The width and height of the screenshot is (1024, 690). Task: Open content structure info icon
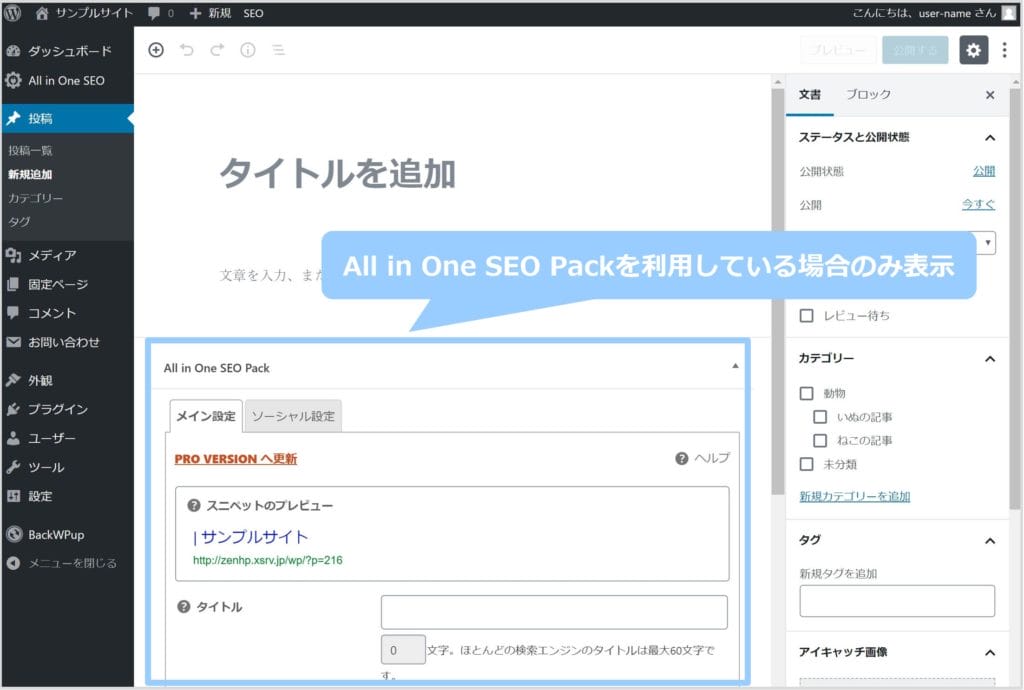click(248, 50)
